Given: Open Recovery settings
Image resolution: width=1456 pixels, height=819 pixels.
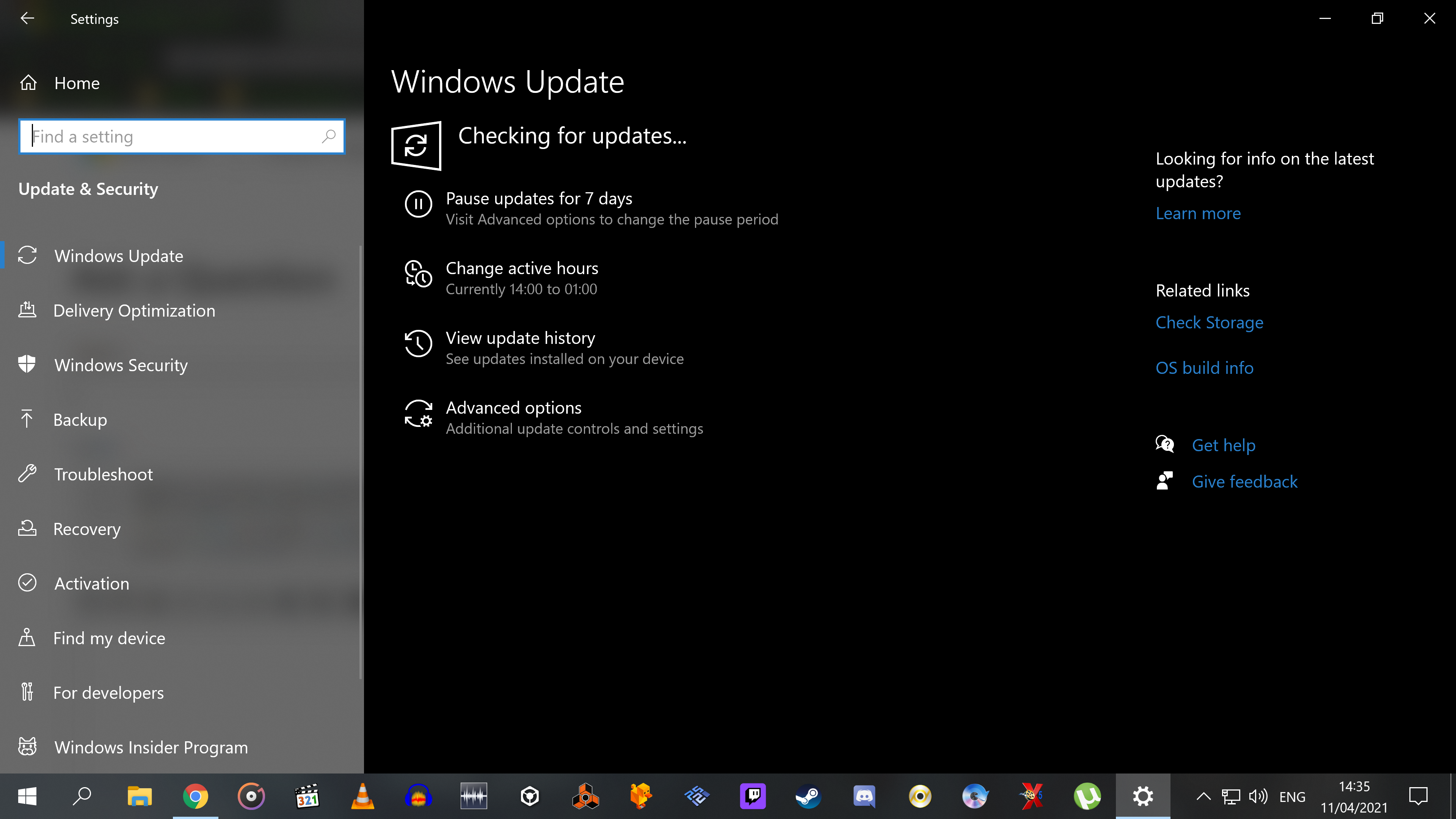Looking at the screenshot, I should point(87,529).
